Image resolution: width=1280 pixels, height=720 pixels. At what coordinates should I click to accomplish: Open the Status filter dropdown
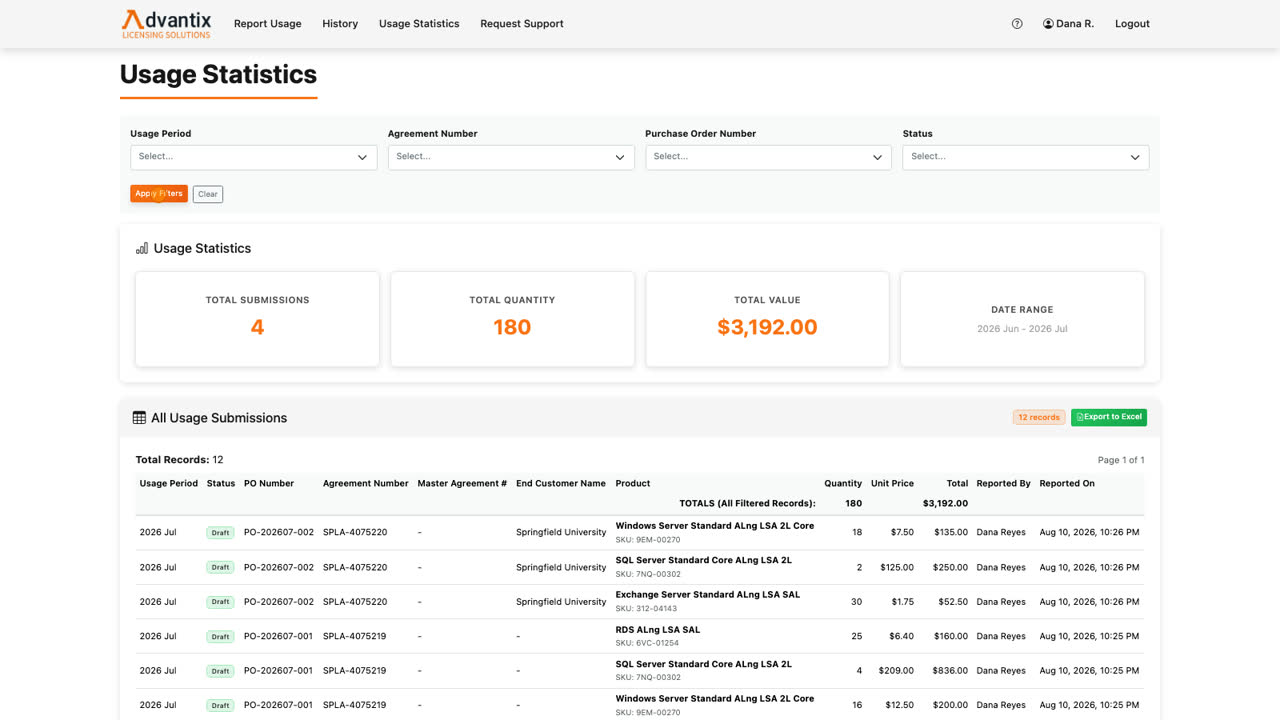pos(1025,157)
